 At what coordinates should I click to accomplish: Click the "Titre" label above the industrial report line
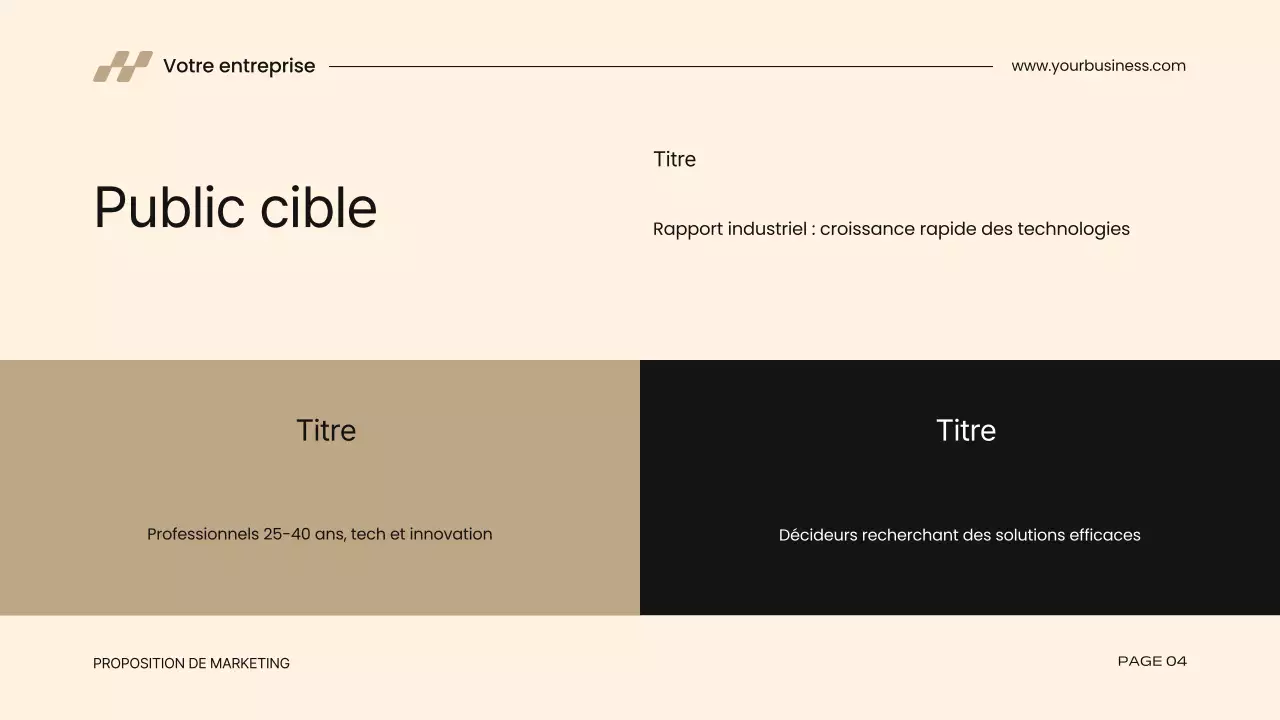point(674,159)
